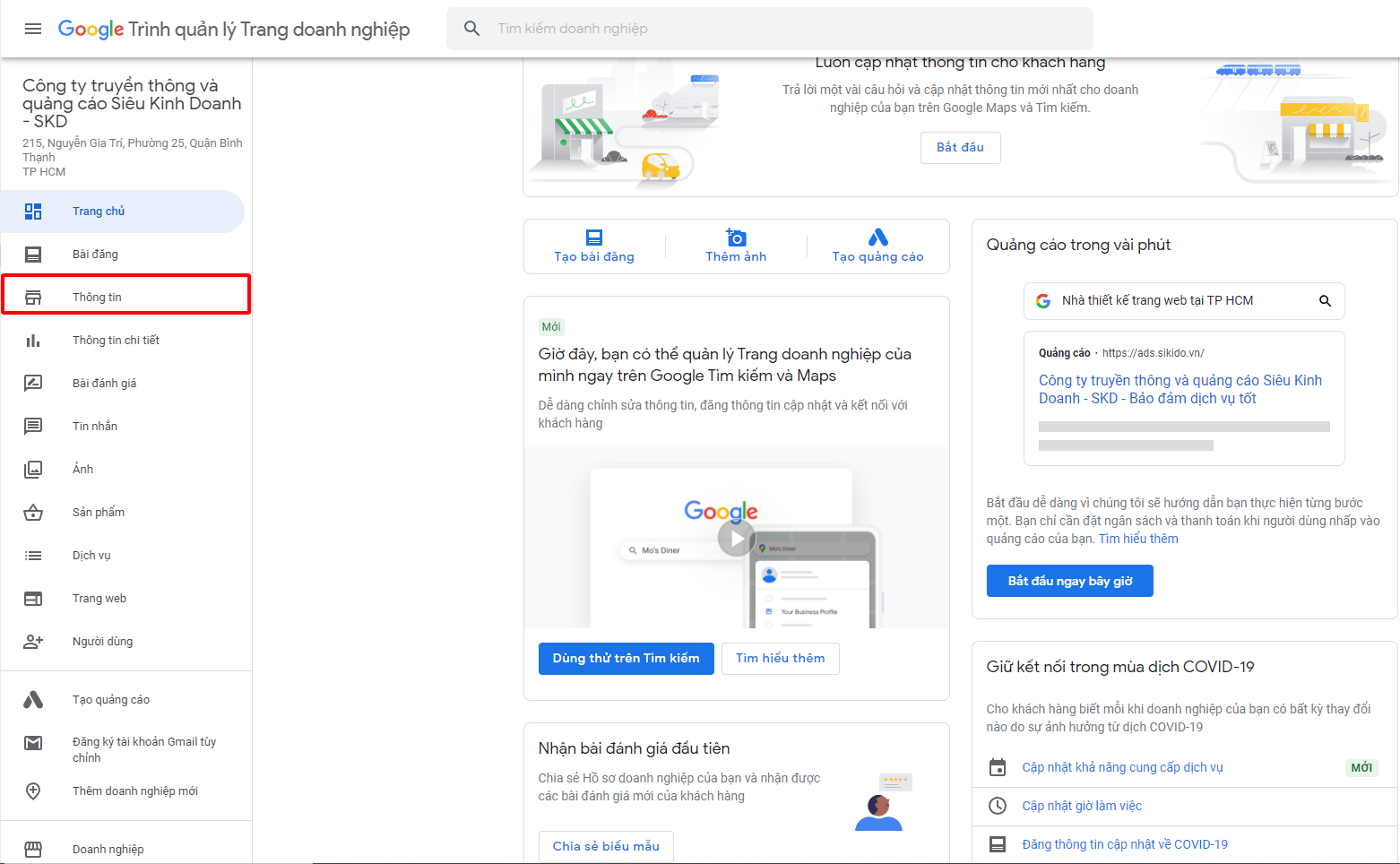Click the Bài đánh giá review icon
This screenshot has width=1400, height=864.
coord(33,384)
